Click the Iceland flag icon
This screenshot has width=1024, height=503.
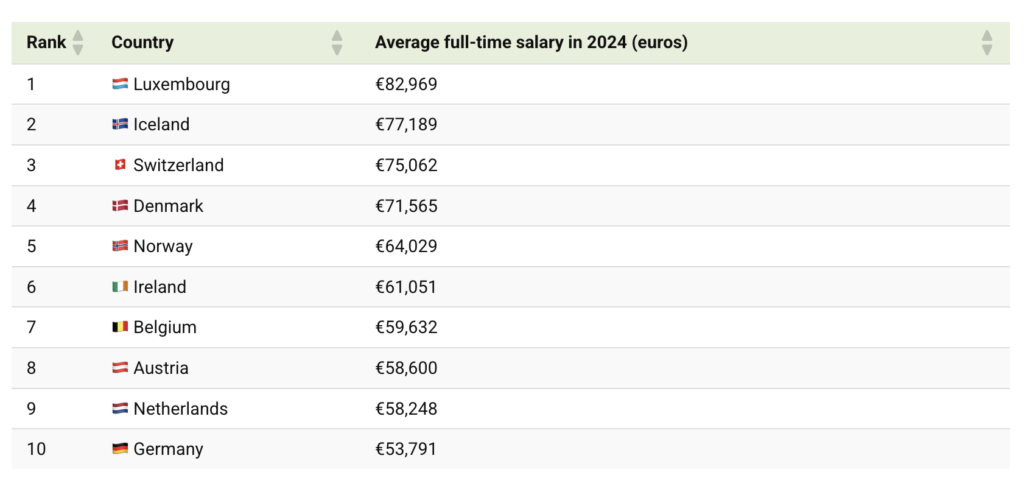(x=120, y=125)
